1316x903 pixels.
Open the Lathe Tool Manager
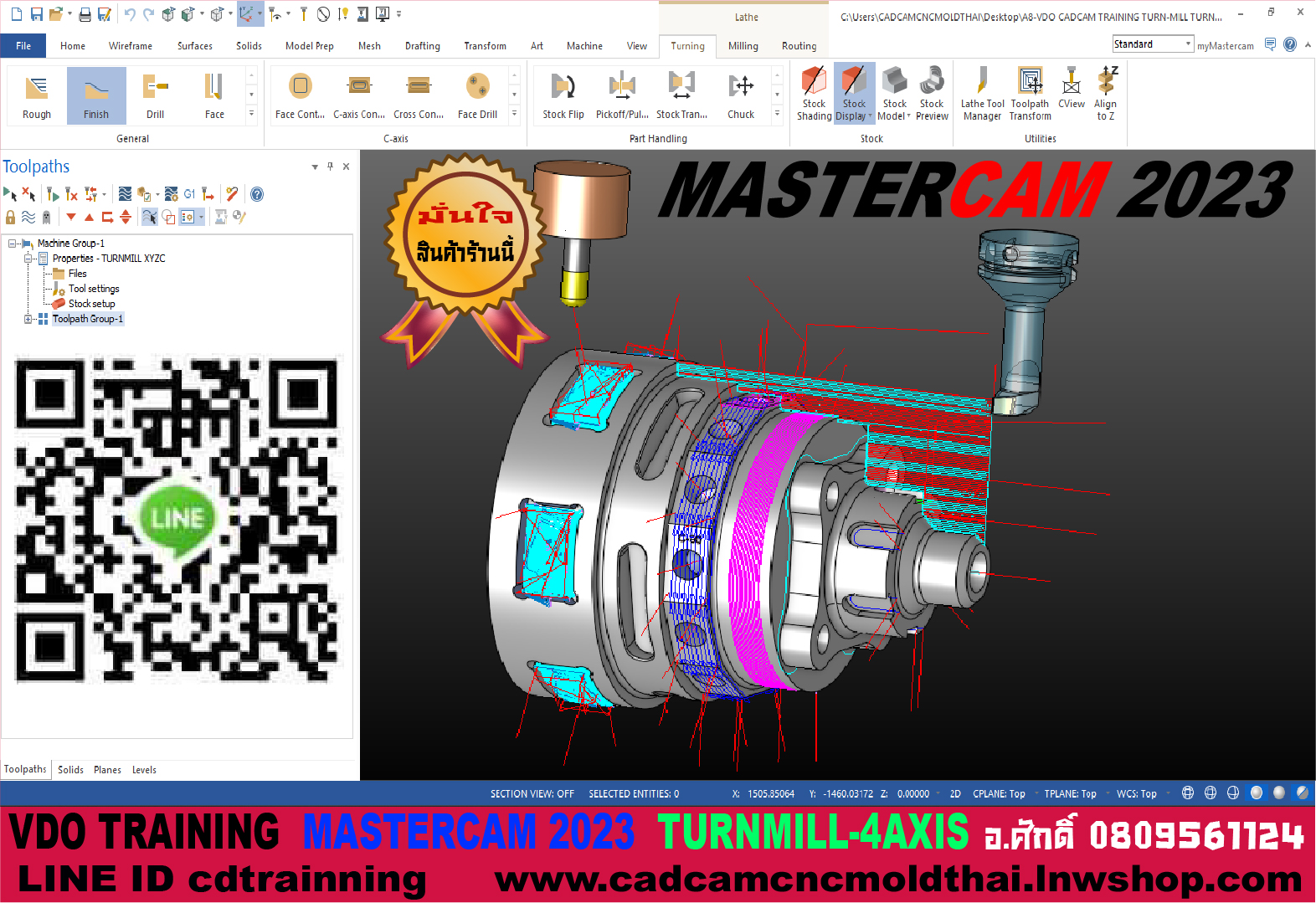[982, 96]
